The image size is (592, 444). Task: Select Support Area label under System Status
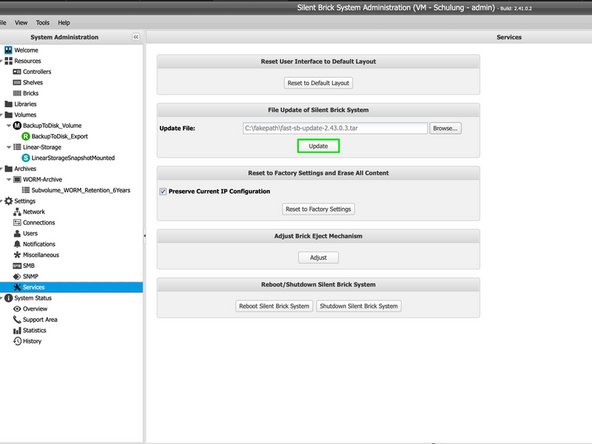coord(40,319)
